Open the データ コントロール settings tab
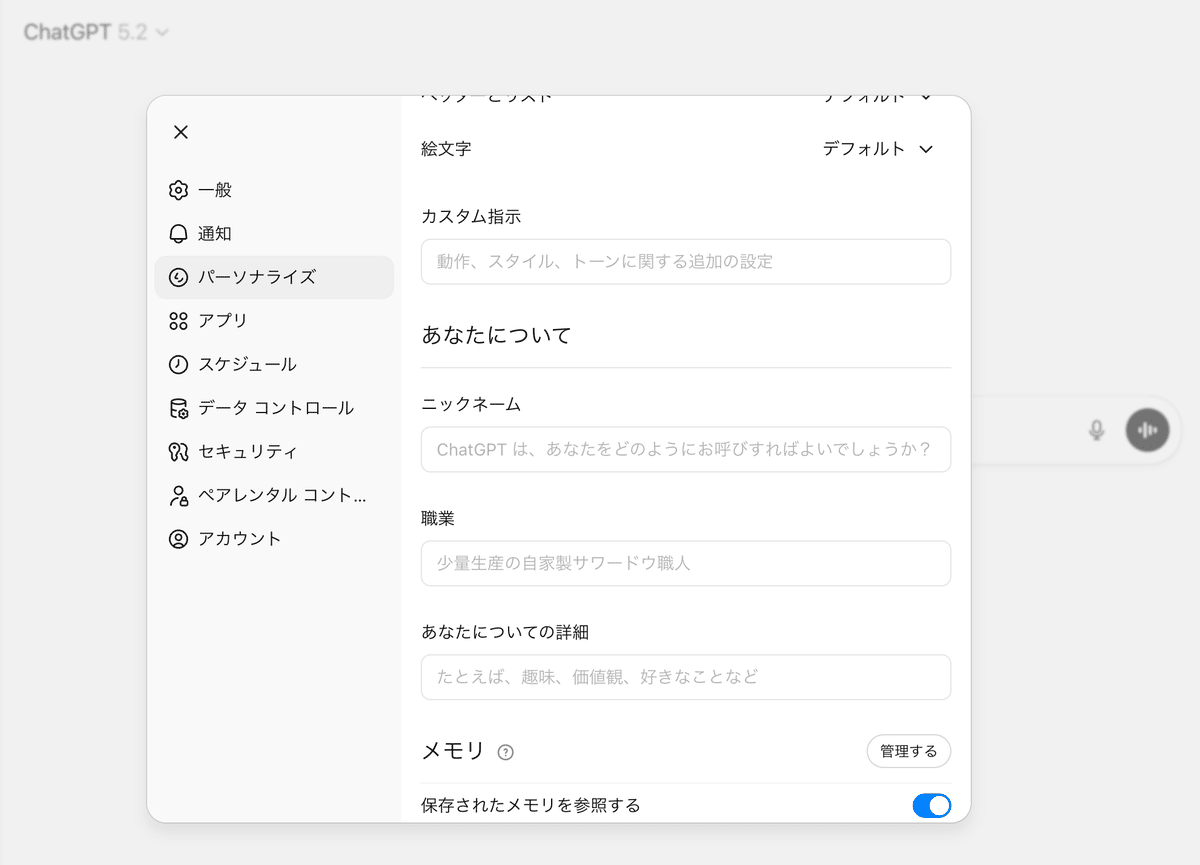 pyautogui.click(x=274, y=408)
